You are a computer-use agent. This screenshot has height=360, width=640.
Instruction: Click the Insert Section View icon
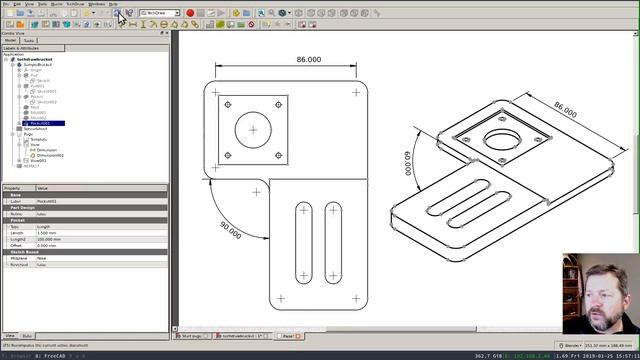click(x=66, y=24)
